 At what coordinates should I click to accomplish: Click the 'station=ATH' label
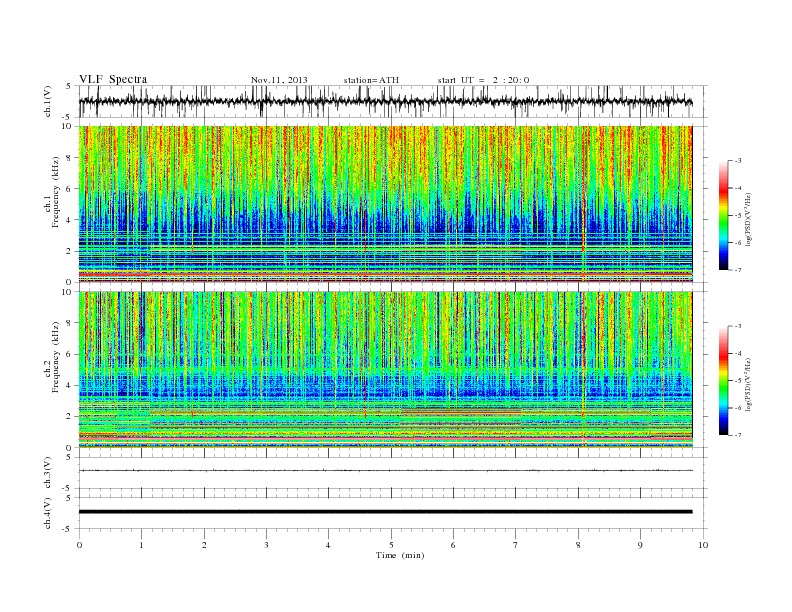(371, 80)
